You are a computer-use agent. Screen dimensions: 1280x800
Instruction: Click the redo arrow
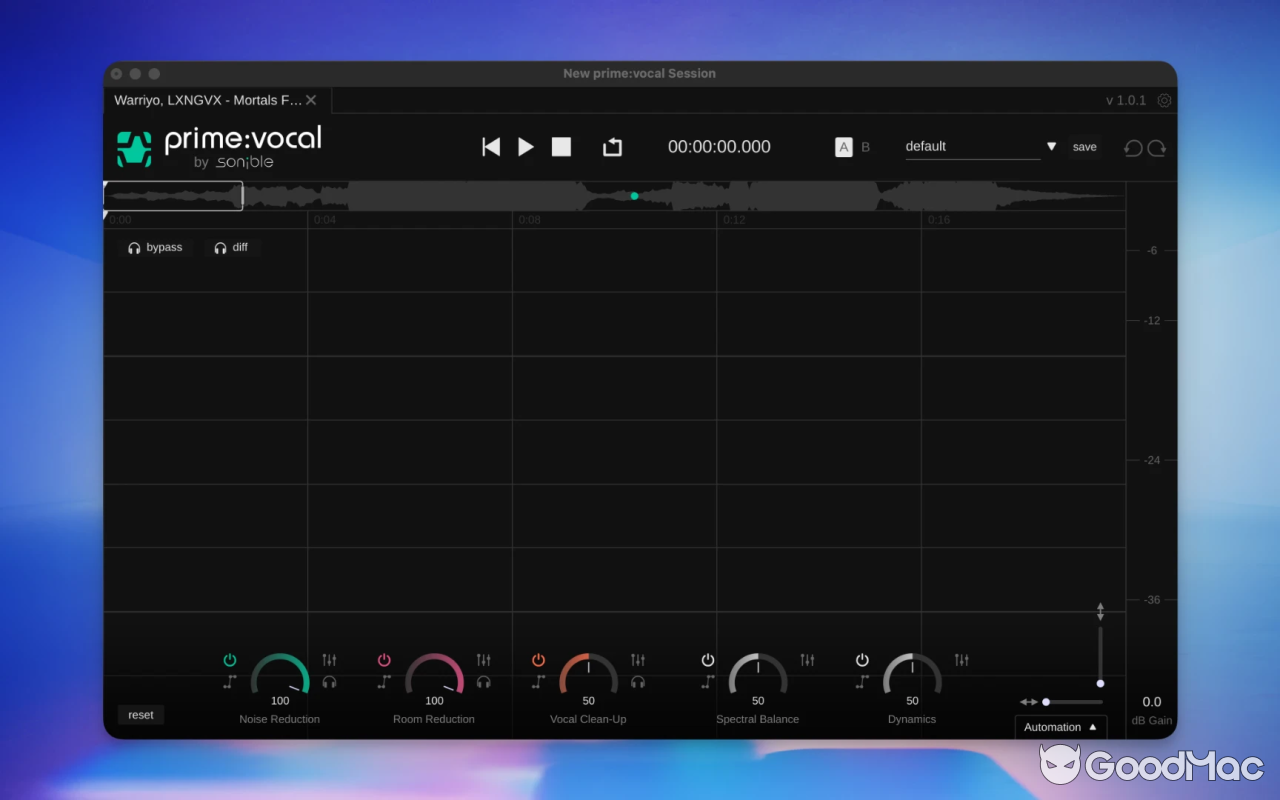[x=1157, y=147]
